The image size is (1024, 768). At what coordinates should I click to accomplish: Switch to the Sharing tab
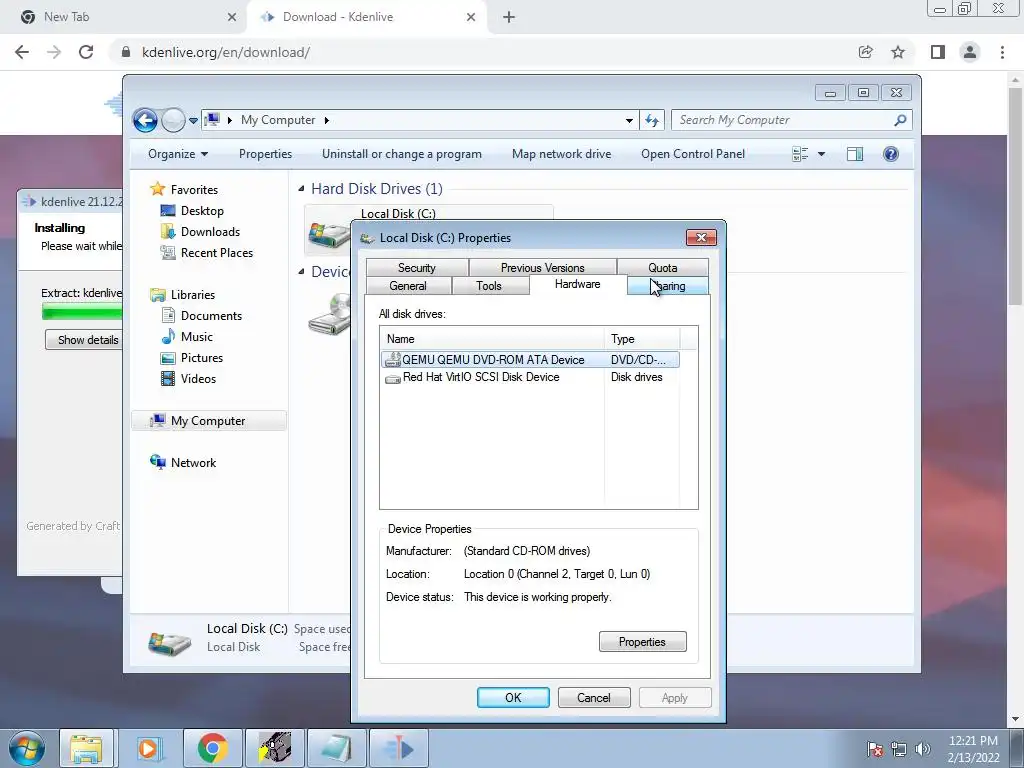(x=667, y=286)
